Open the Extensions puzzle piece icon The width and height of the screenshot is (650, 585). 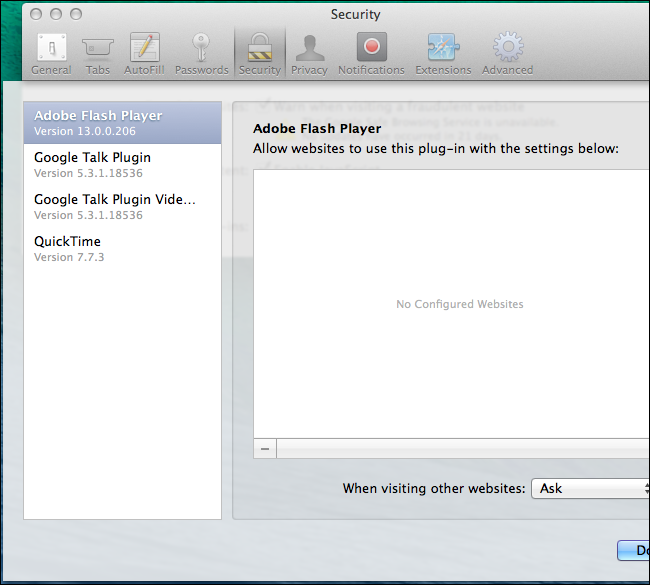click(443, 54)
